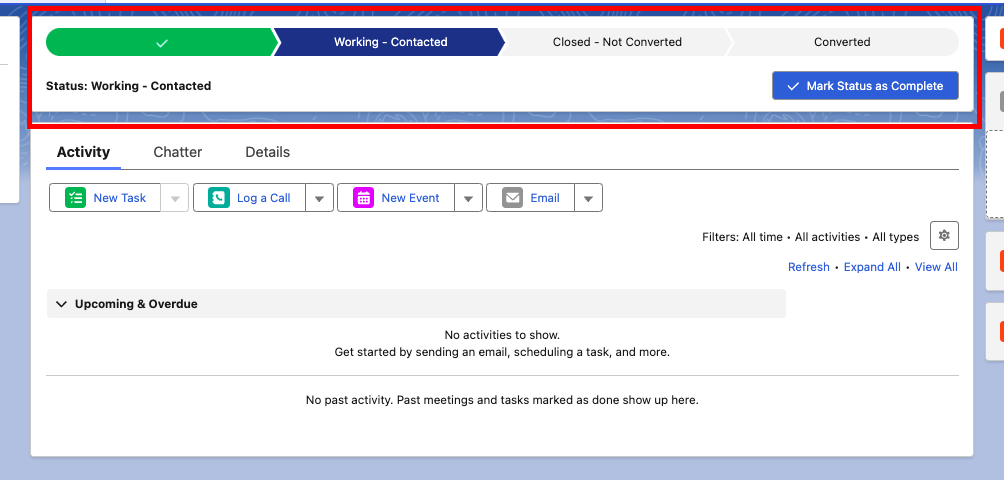Click the Refresh link
The height and width of the screenshot is (480, 1004).
[x=809, y=267]
